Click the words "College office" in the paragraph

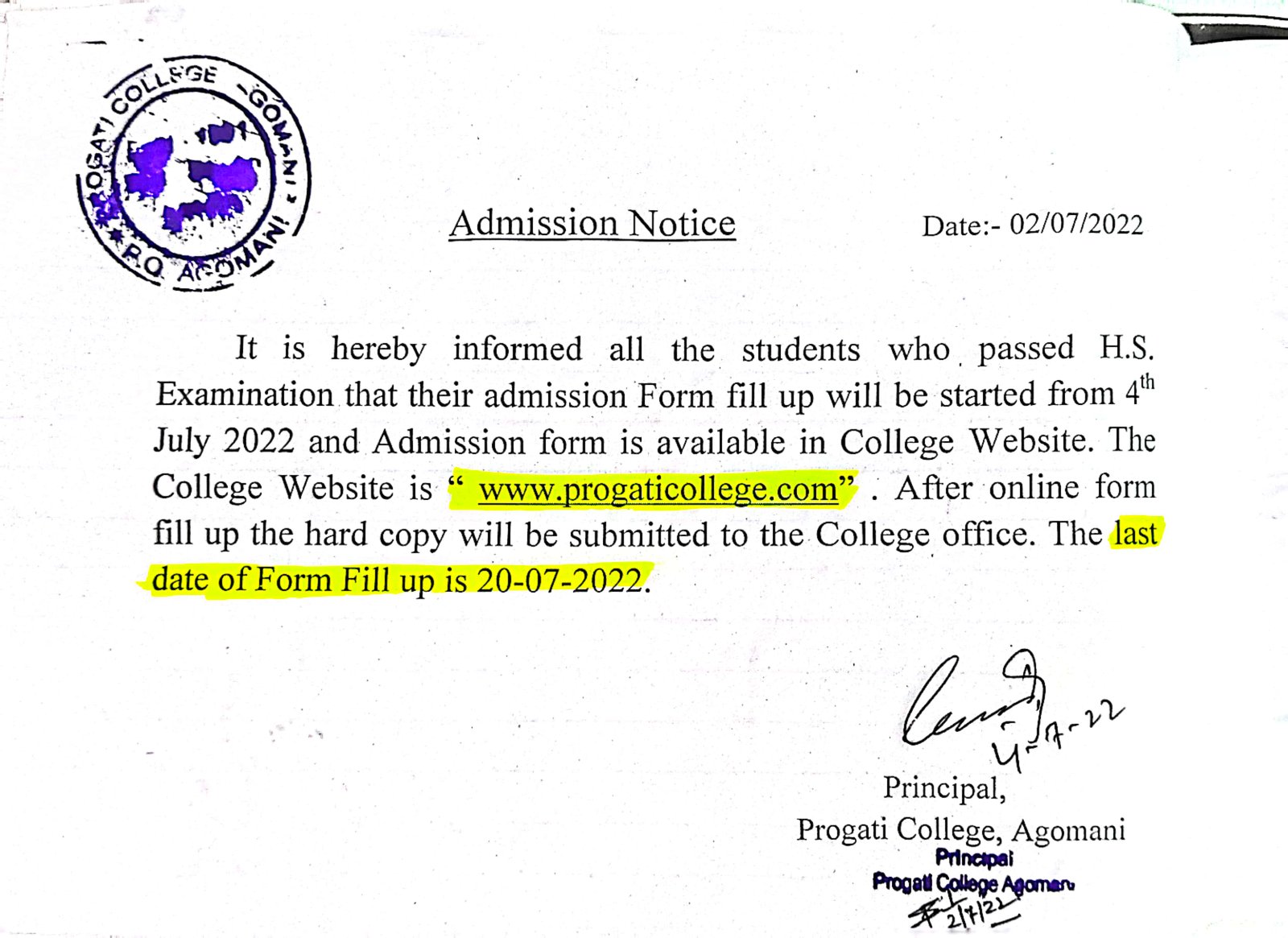925,535
